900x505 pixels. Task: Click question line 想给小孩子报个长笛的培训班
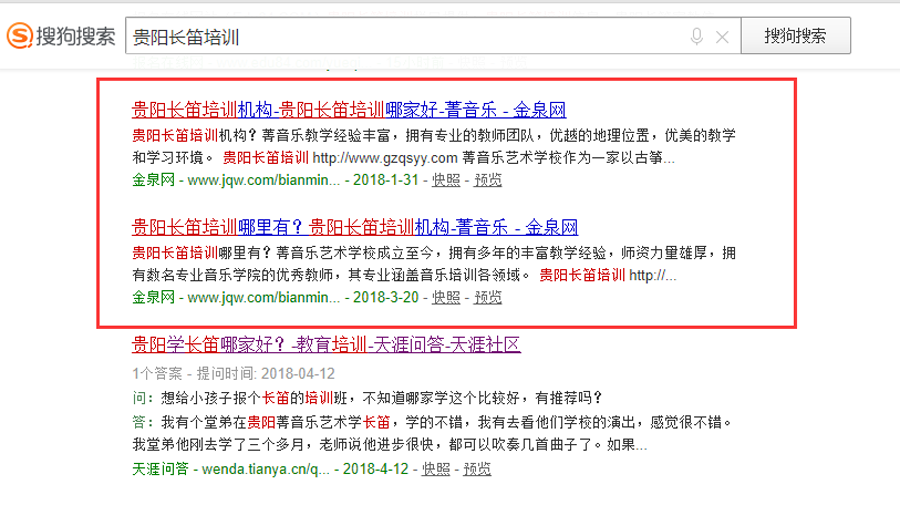tap(367, 398)
